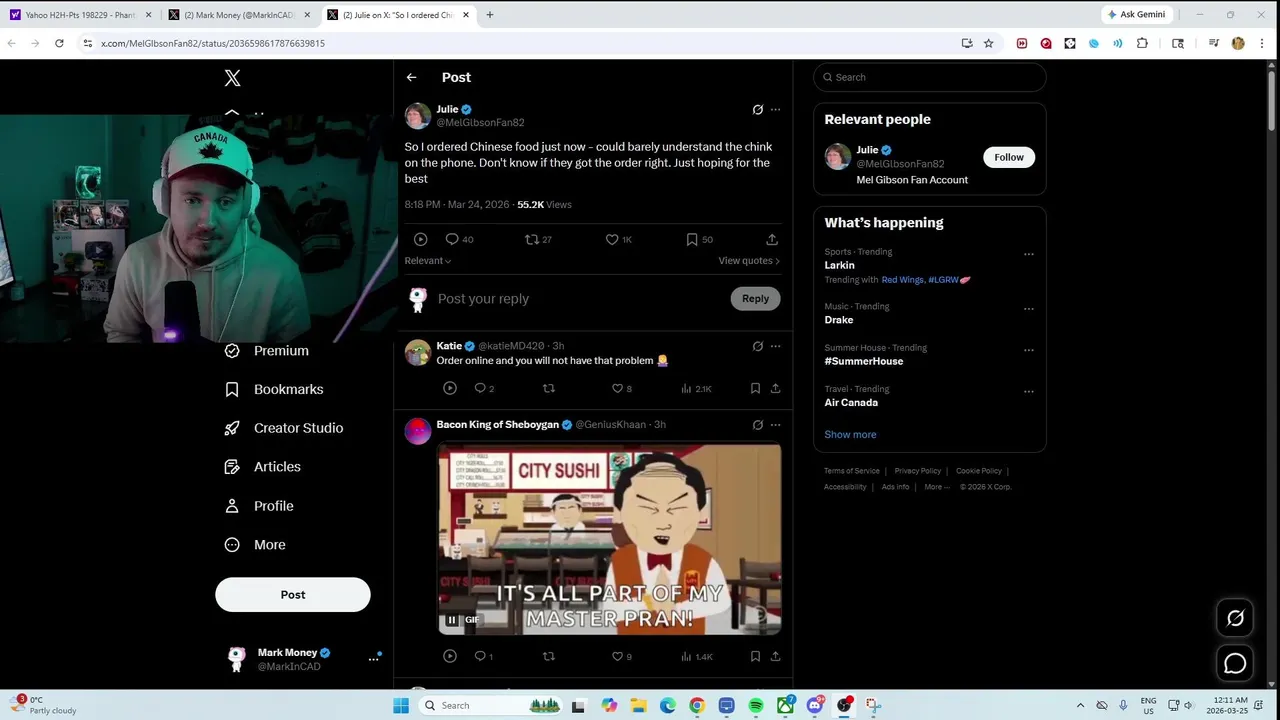This screenshot has width=1280, height=720.
Task: Bookmark Katie's reply
Action: (x=755, y=388)
